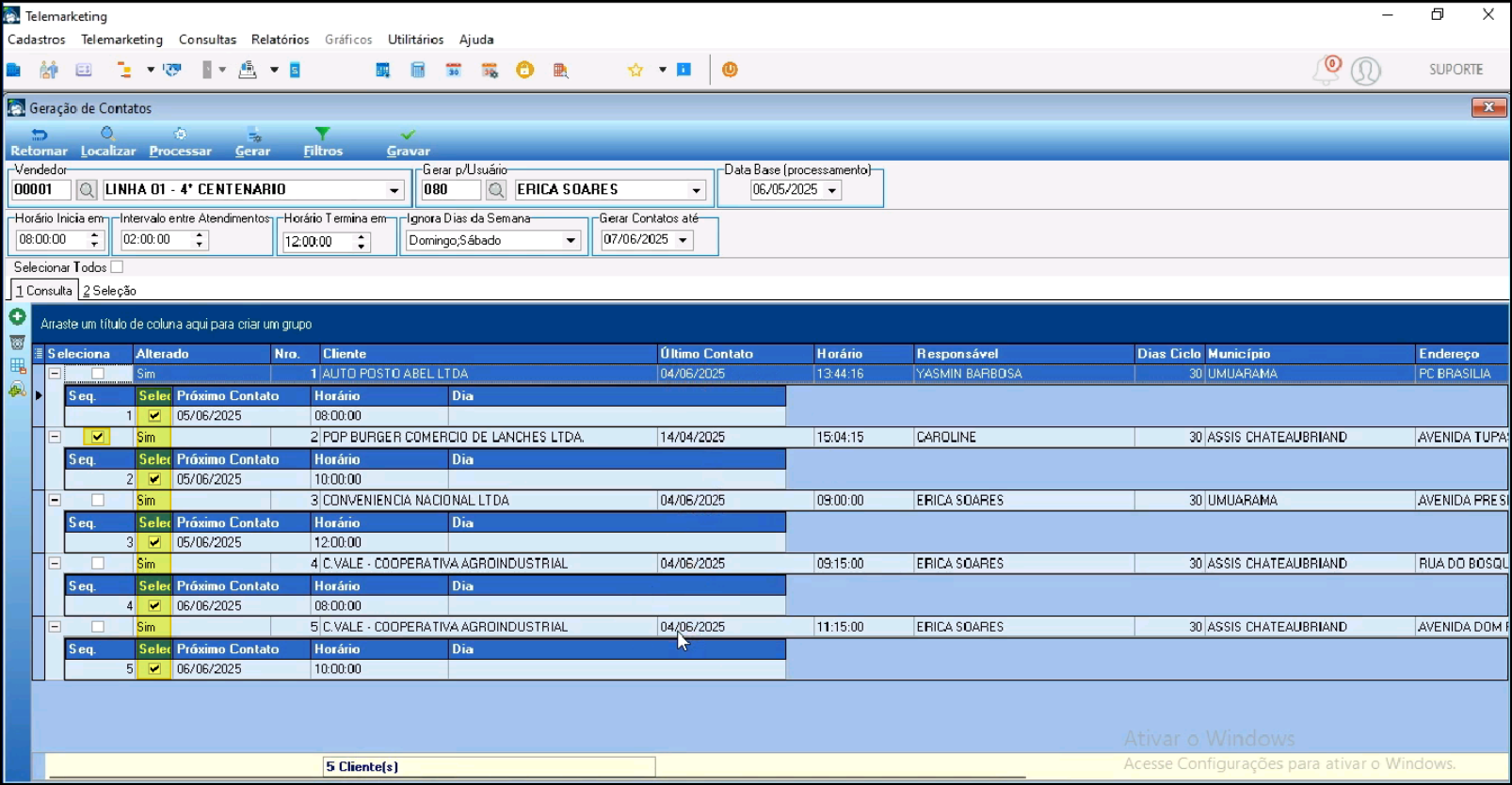
Task: Click the trash sidebar icon
Action: click(17, 342)
